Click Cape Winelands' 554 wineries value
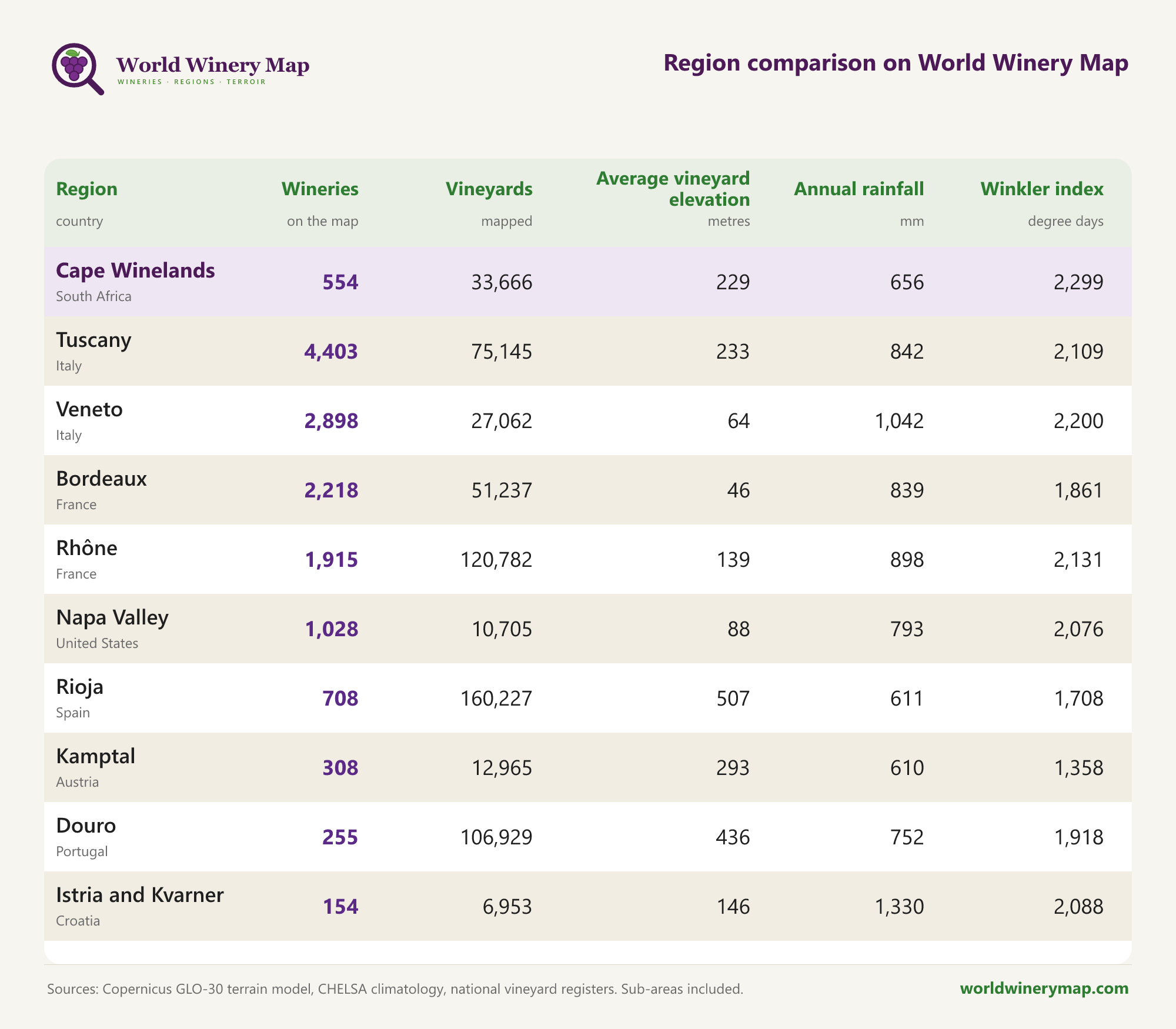This screenshot has height=1029, width=1176. coord(340,282)
